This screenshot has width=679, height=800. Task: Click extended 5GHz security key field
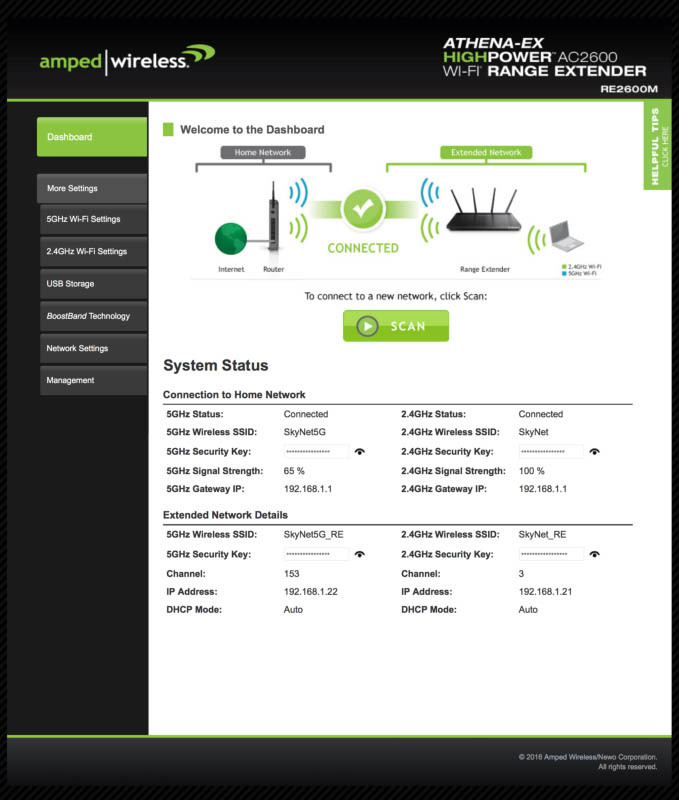(316, 554)
